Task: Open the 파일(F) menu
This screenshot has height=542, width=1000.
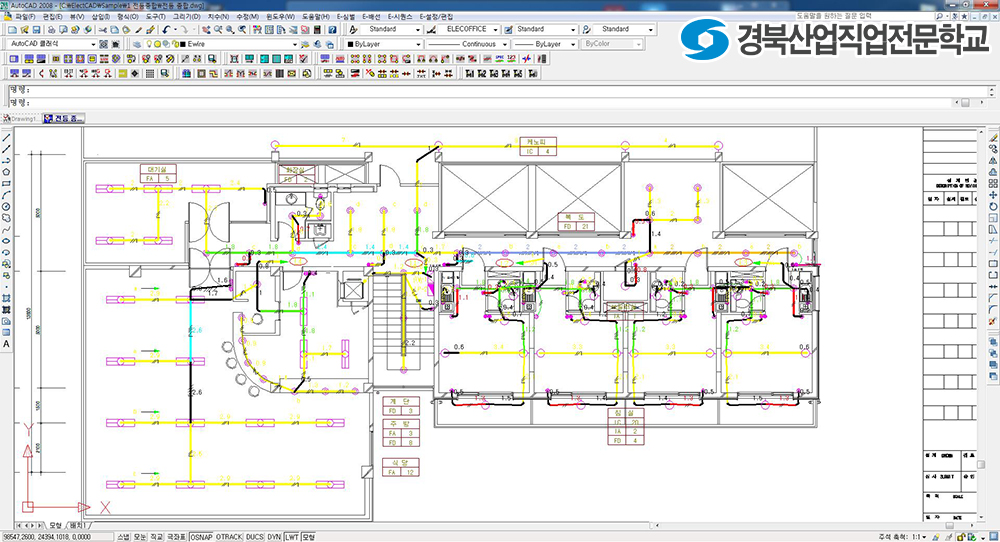Action: pos(26,17)
